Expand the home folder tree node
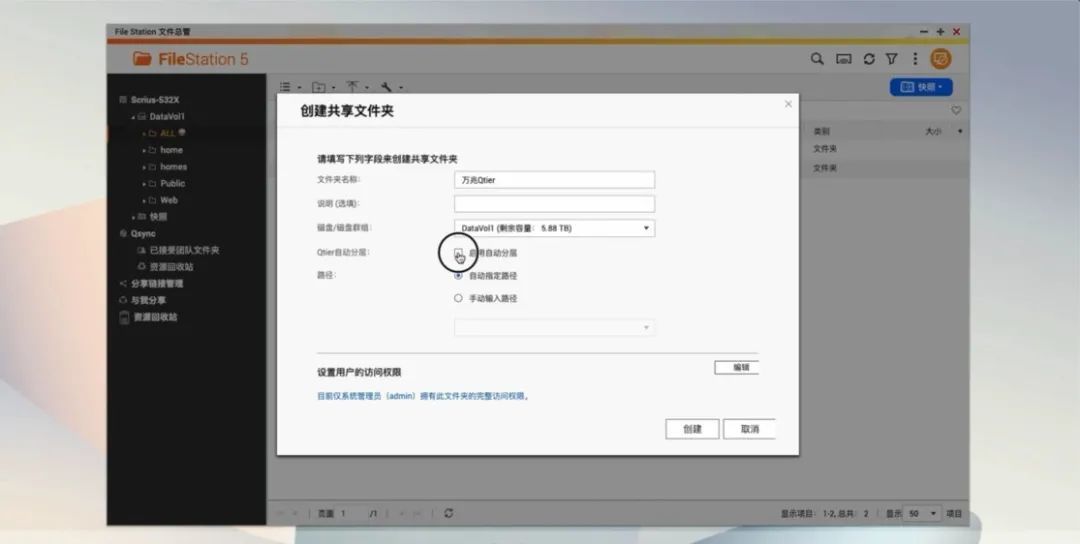 point(145,150)
